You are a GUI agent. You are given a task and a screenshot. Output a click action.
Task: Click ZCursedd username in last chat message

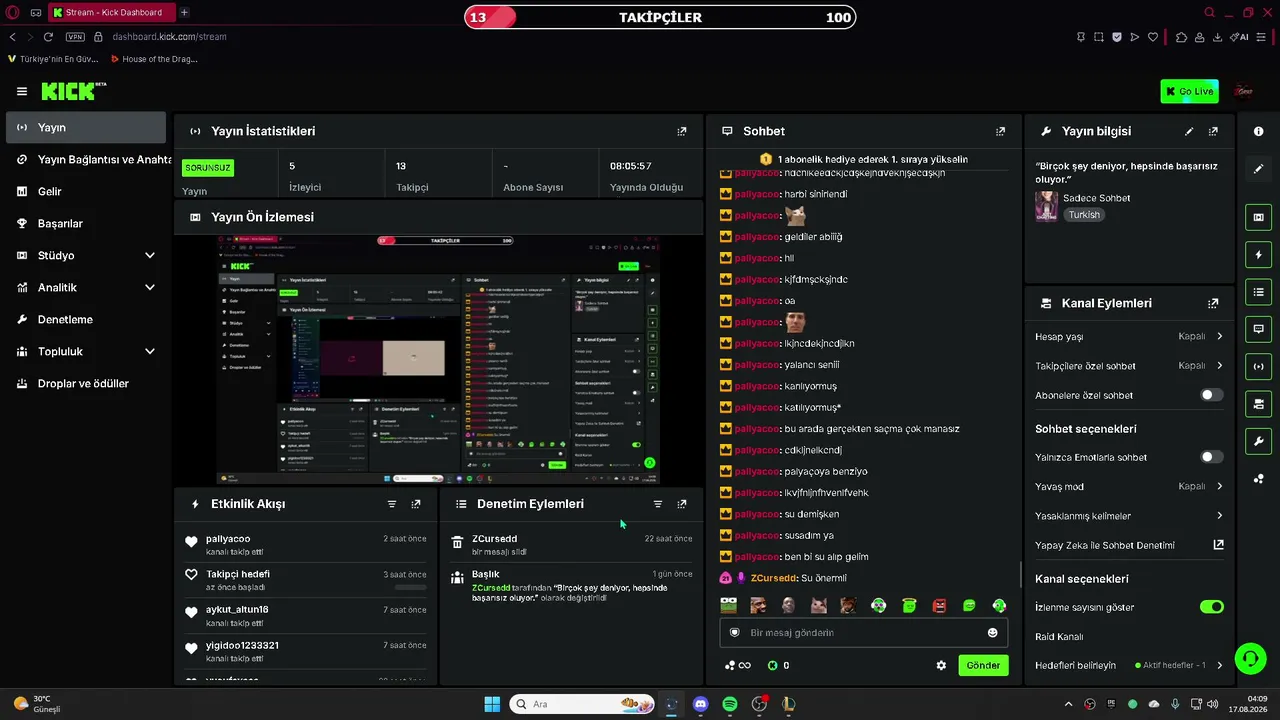coord(773,578)
